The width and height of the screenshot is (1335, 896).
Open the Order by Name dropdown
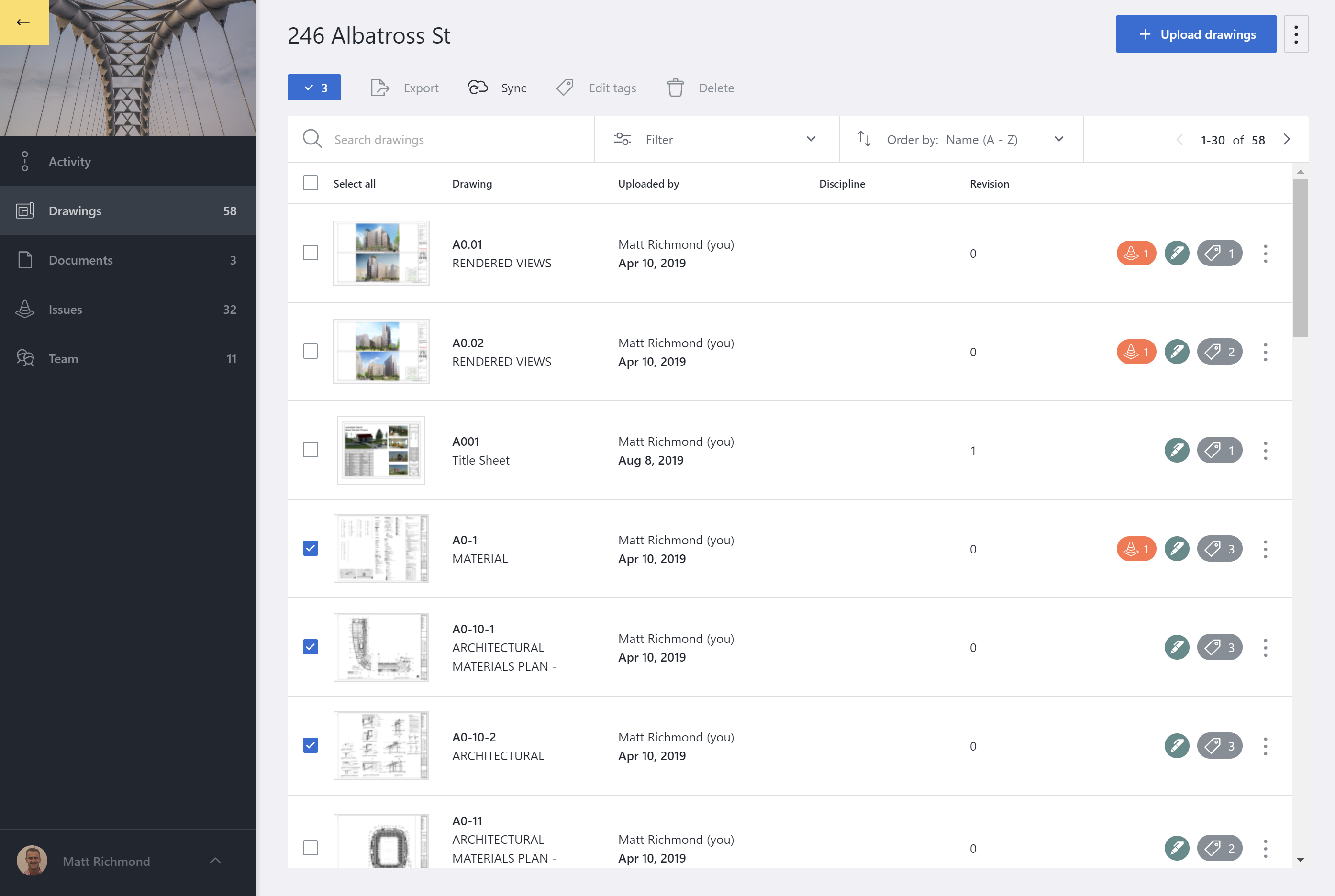pyautogui.click(x=961, y=139)
